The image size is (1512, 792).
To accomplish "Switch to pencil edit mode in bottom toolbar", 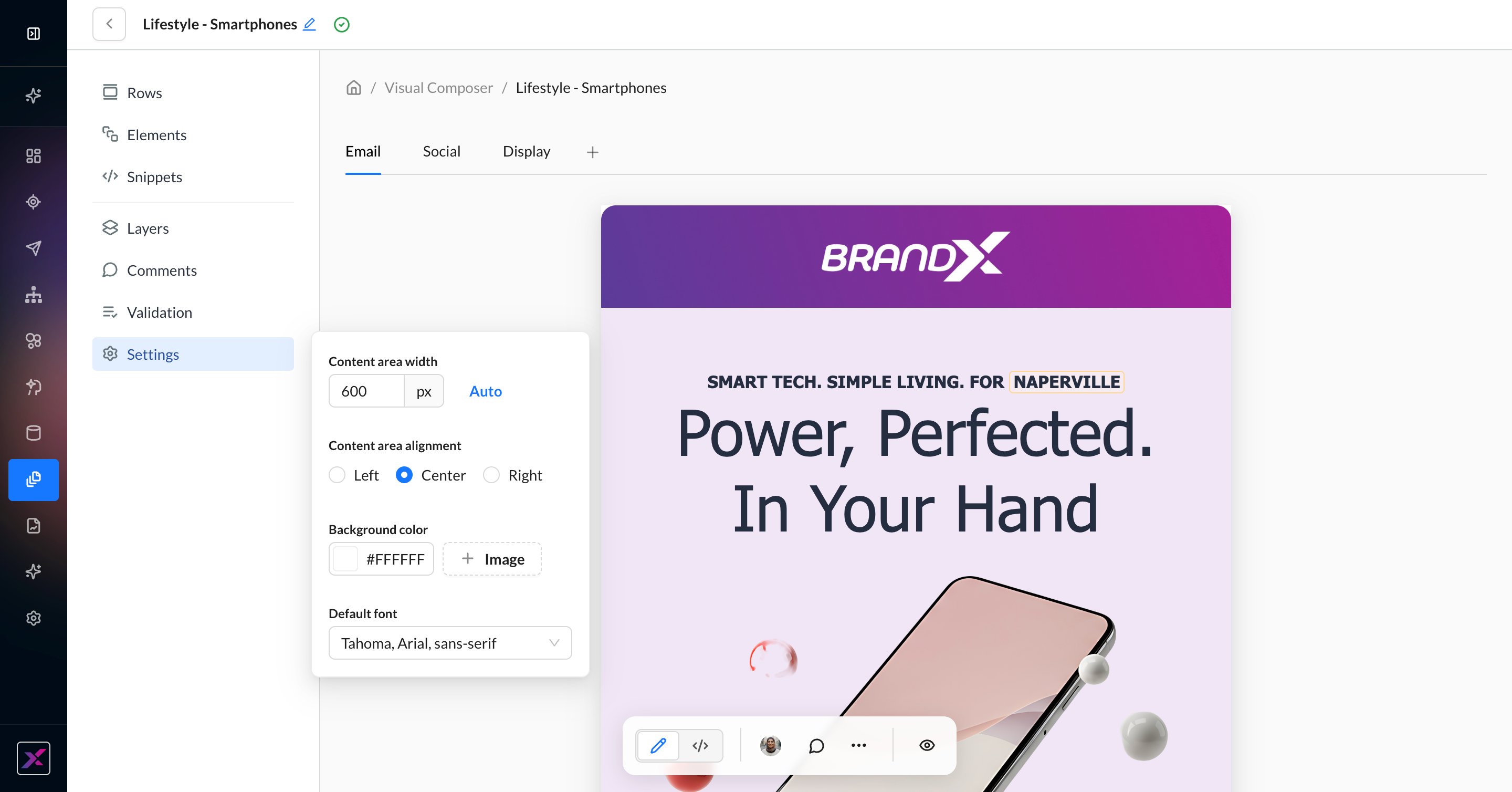I will [658, 746].
